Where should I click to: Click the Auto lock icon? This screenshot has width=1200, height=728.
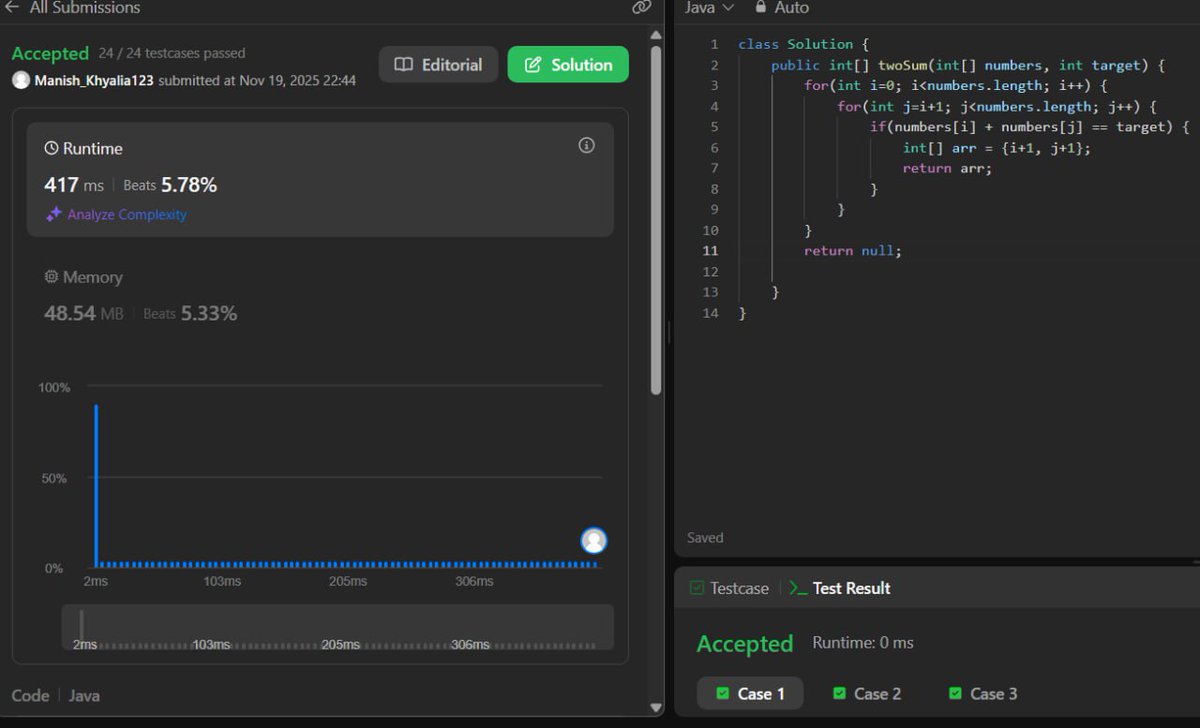[x=761, y=7]
